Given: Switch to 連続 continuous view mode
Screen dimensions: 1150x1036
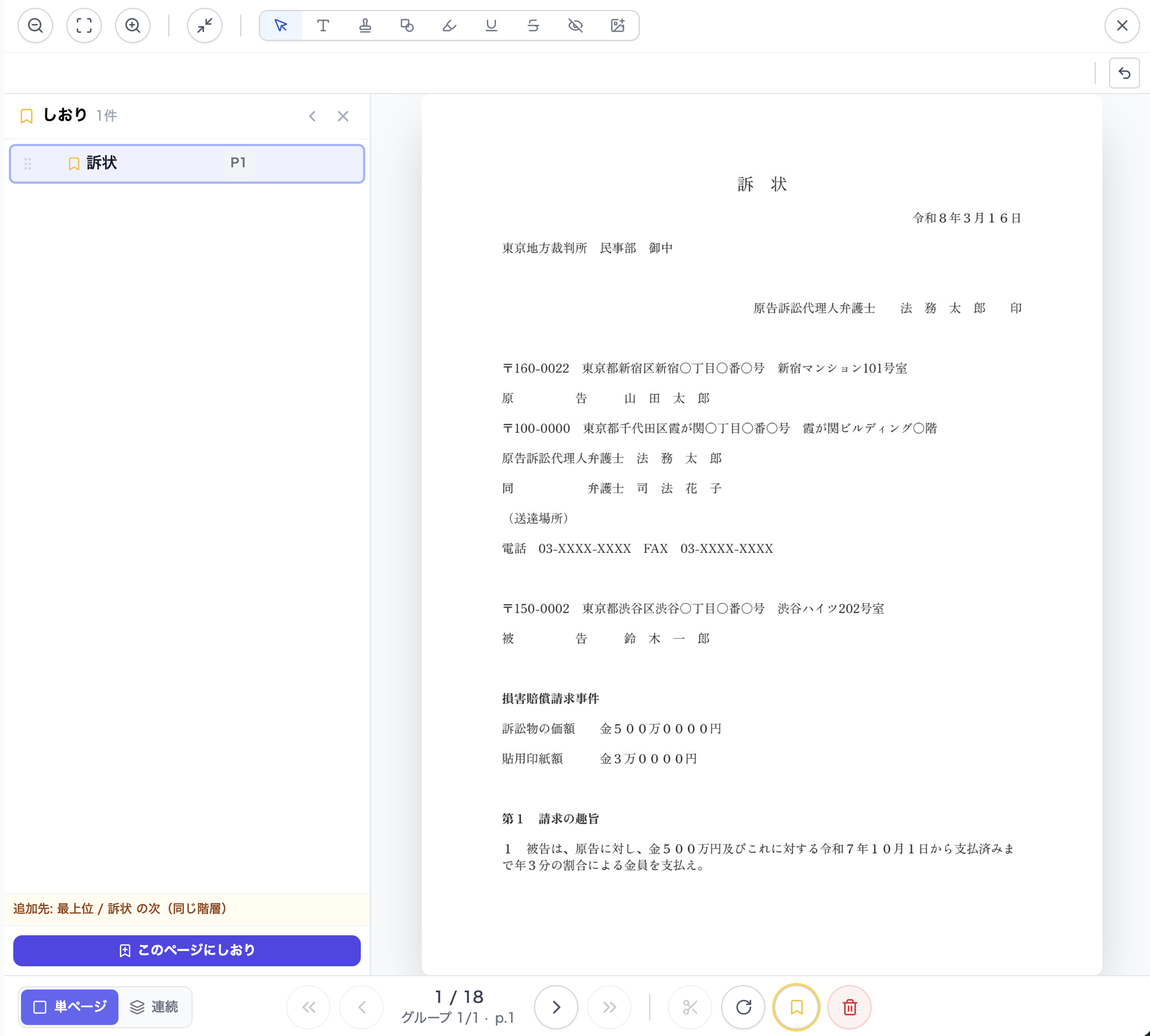Looking at the screenshot, I should pos(155,1007).
